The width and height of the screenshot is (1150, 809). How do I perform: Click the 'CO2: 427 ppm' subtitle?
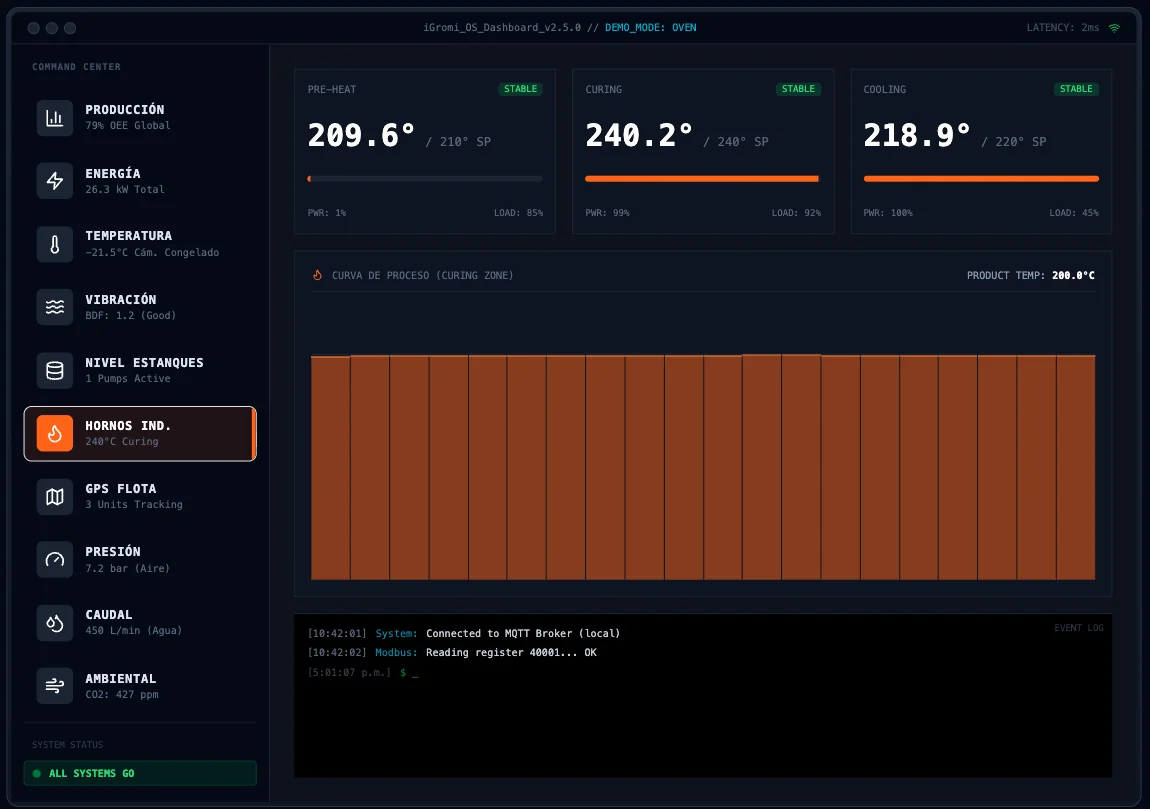[x=122, y=694]
